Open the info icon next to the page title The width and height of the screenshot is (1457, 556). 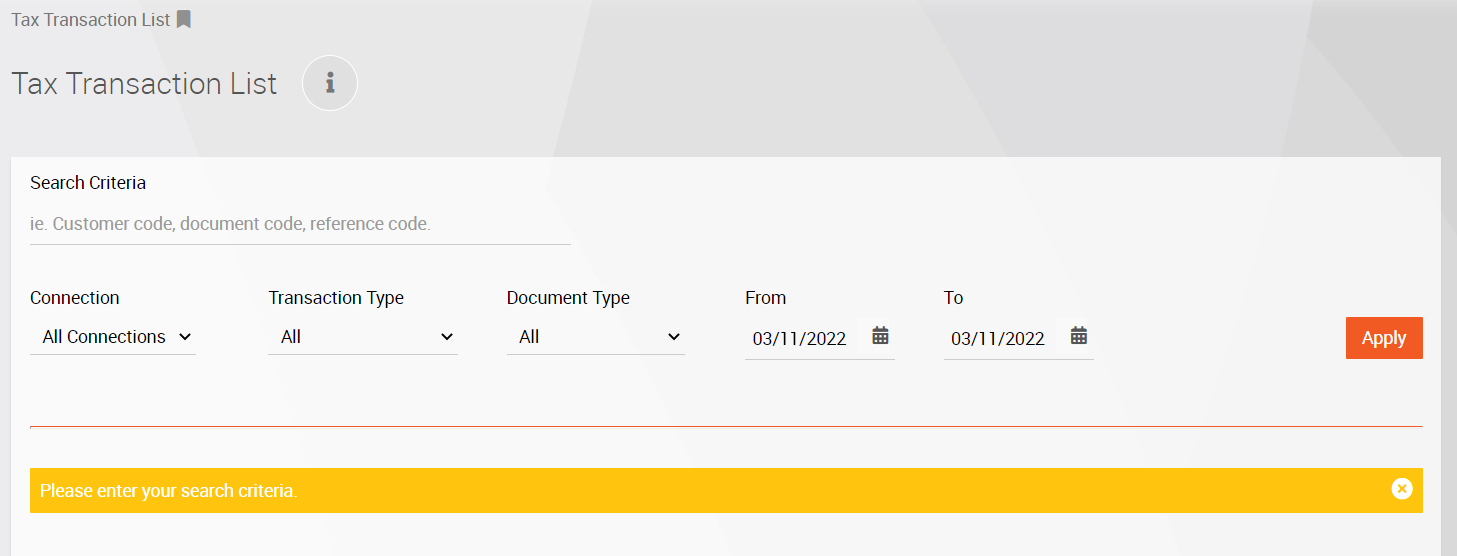click(x=330, y=83)
